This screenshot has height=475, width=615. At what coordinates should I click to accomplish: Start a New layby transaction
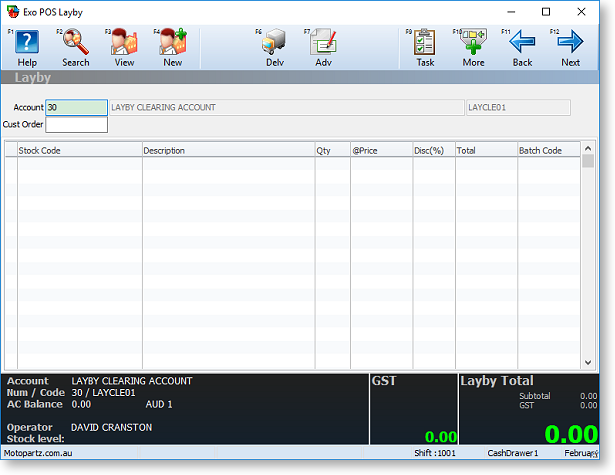tap(173, 47)
